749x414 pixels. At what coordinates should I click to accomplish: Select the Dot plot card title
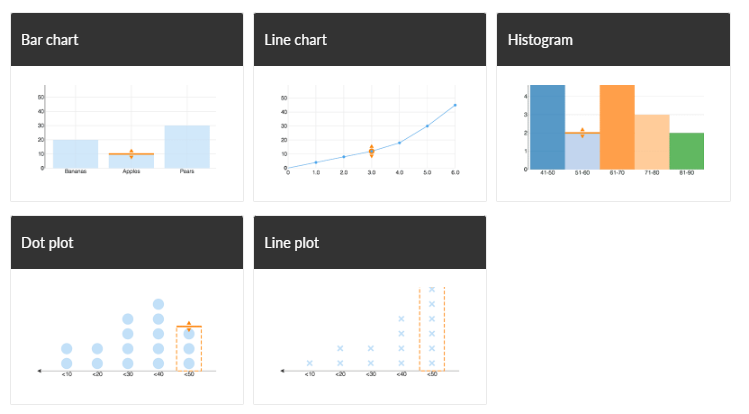[47, 243]
